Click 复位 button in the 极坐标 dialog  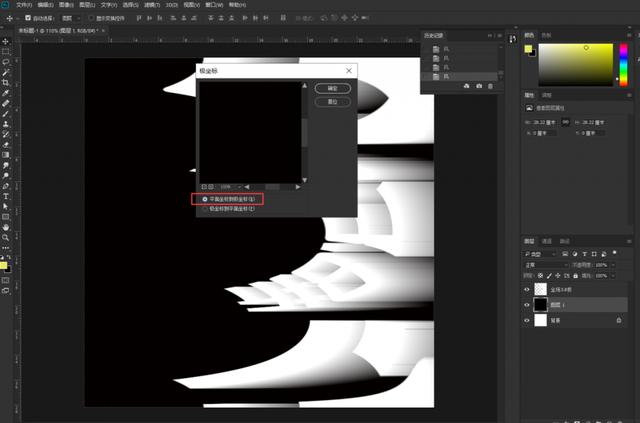(x=333, y=101)
